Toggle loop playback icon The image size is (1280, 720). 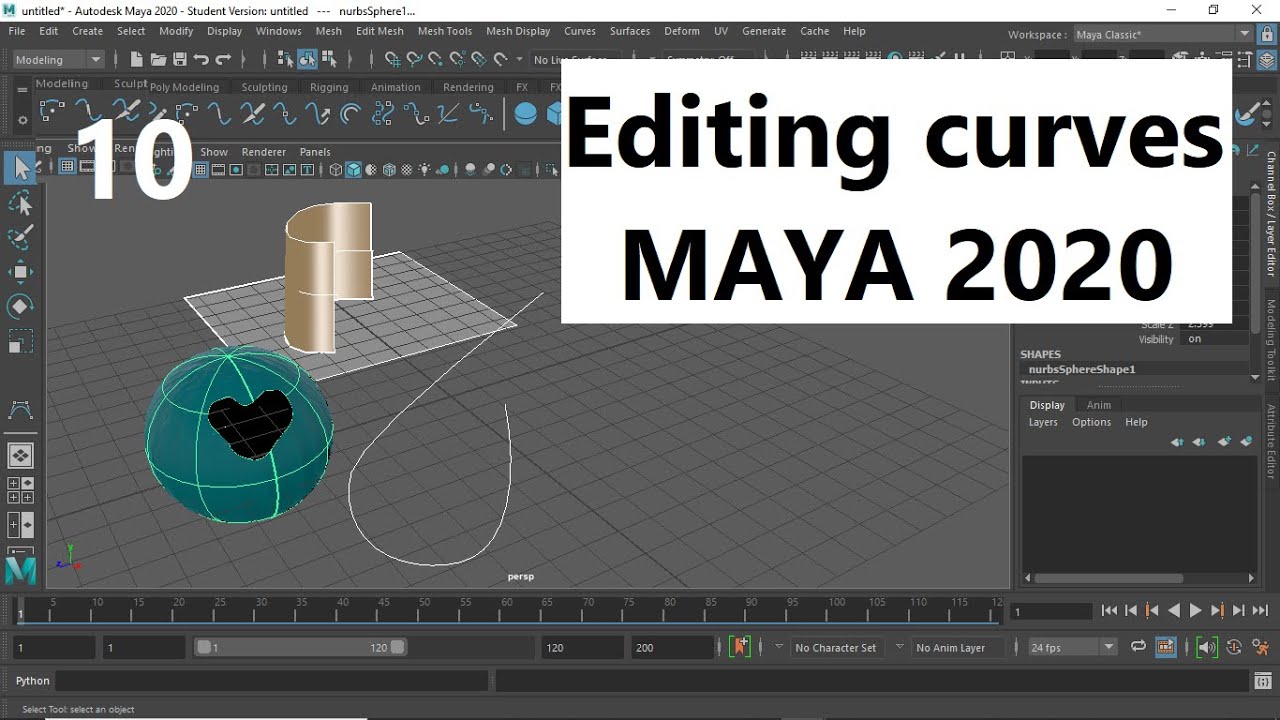(1138, 646)
